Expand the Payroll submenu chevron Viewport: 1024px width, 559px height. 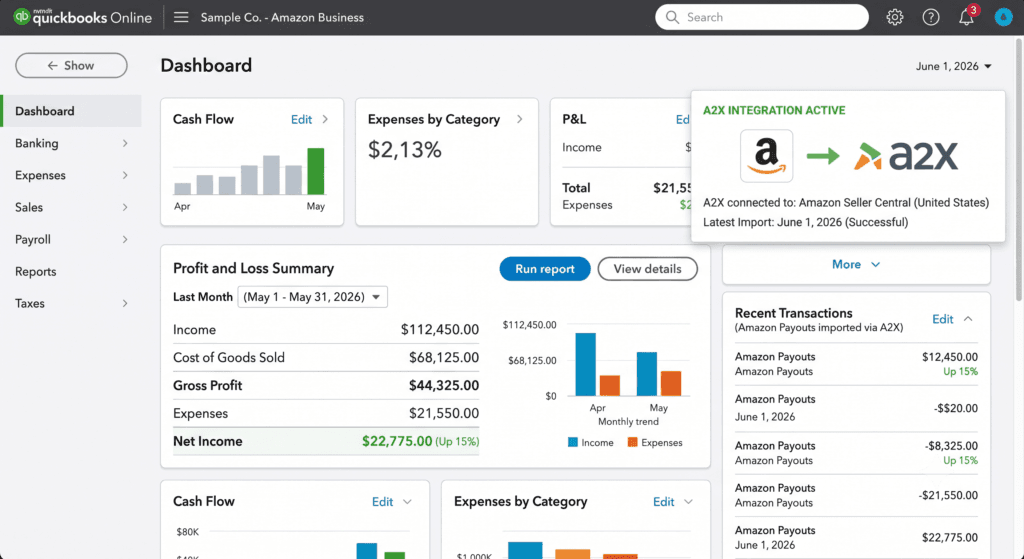(x=125, y=239)
